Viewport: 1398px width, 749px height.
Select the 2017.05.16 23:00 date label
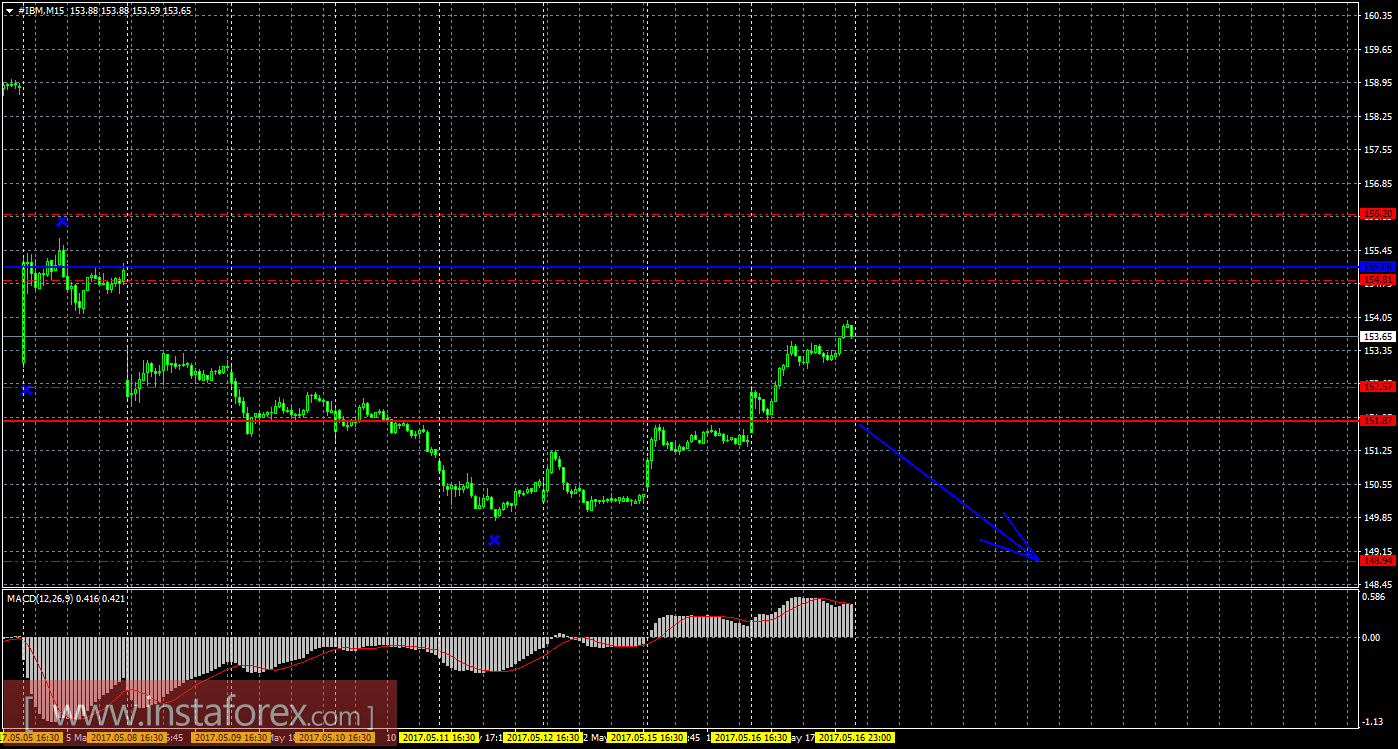click(855, 738)
